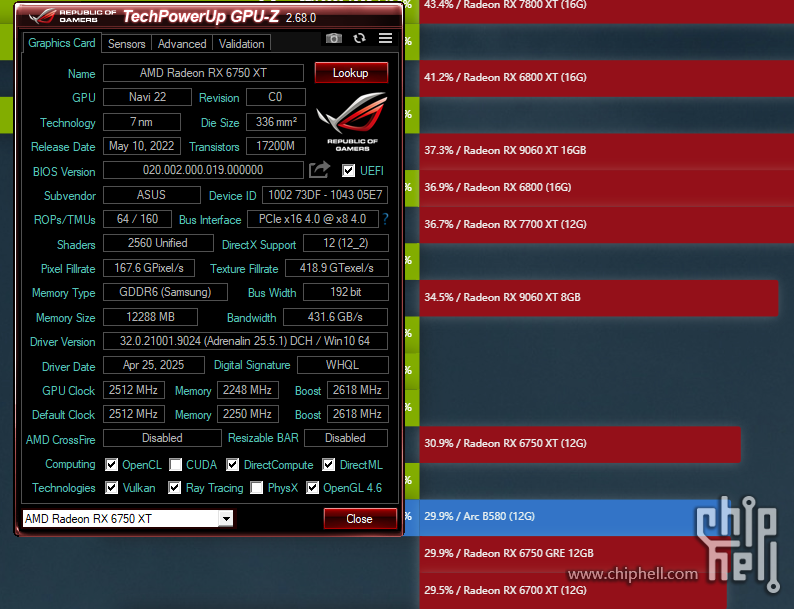Click the Radeon RX 6800 XT chart bar
This screenshot has height=609, width=794.
click(607, 77)
